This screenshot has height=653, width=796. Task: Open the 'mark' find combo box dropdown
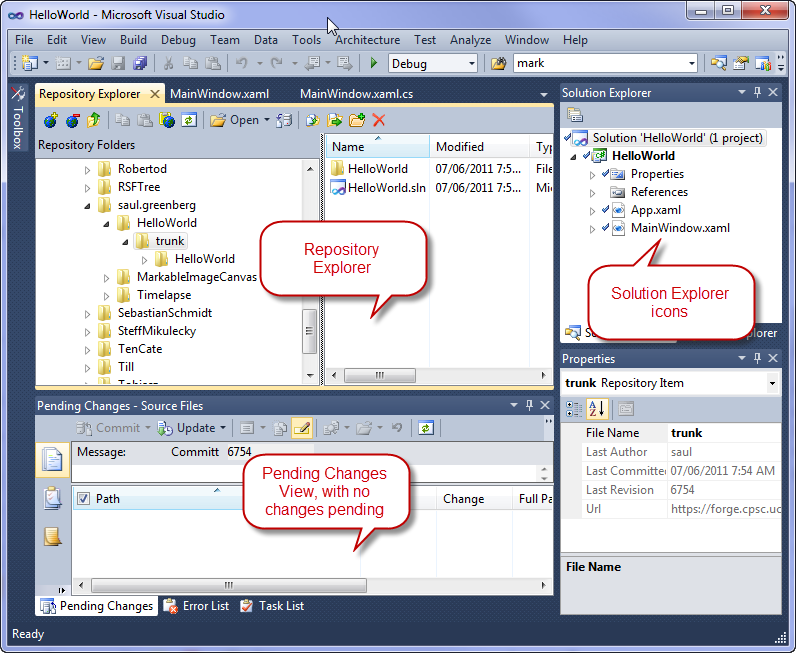(691, 63)
